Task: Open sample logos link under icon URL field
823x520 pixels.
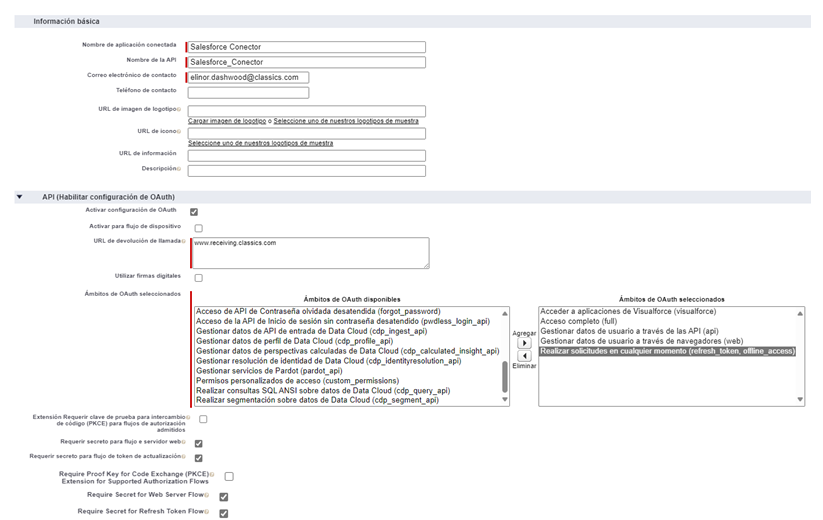Action: tap(260, 143)
